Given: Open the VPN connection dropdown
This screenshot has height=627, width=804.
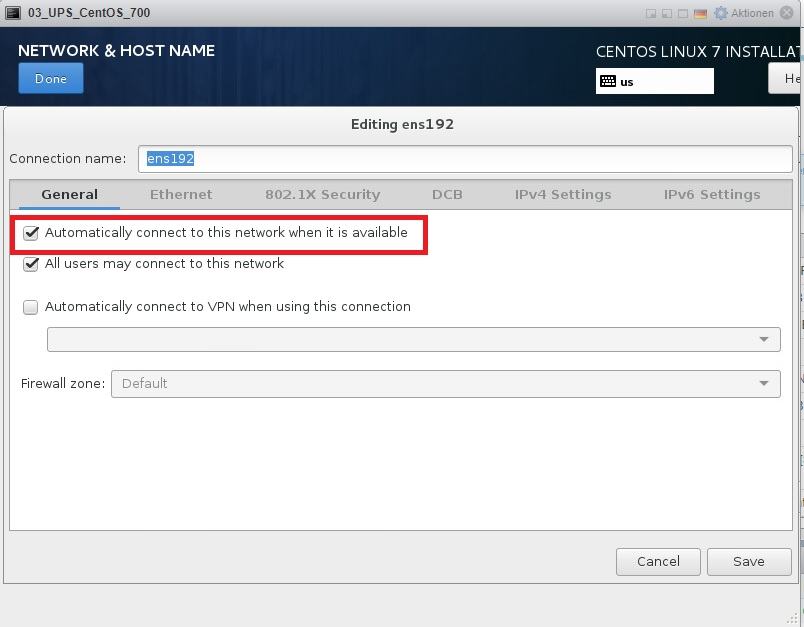Looking at the screenshot, I should [x=414, y=339].
